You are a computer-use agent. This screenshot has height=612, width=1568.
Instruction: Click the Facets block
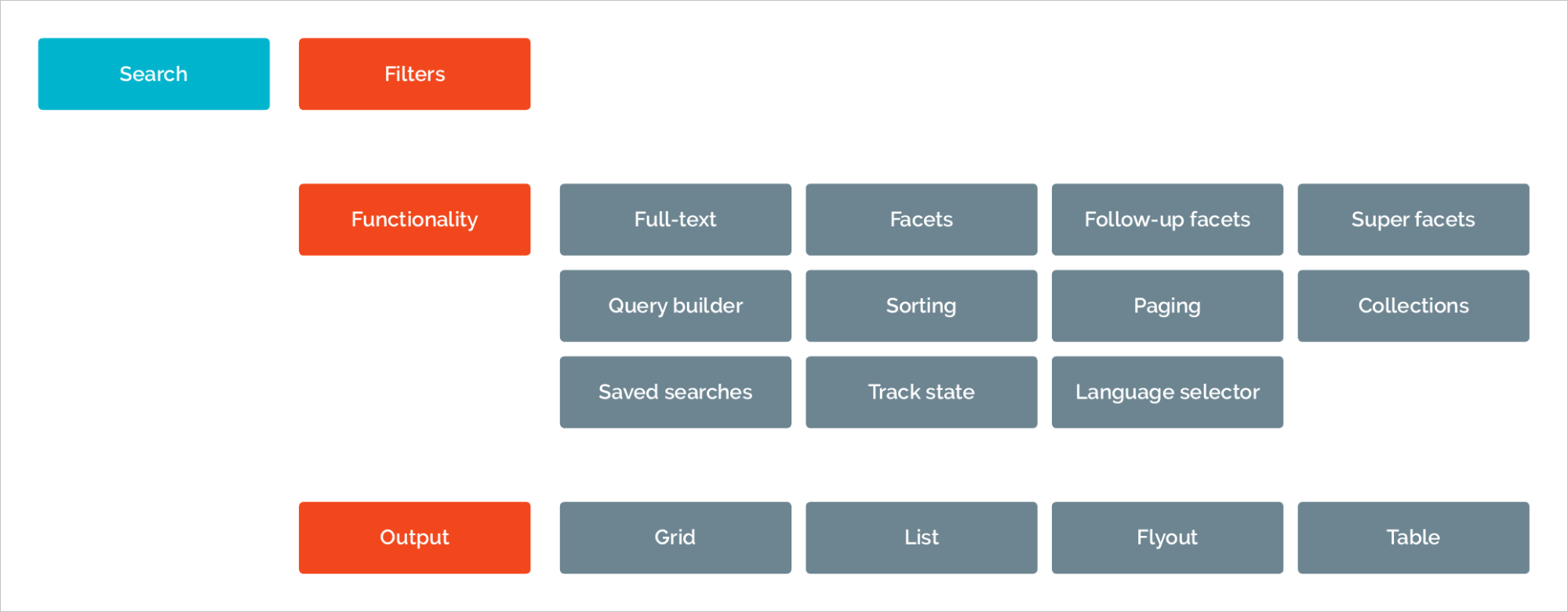point(921,220)
